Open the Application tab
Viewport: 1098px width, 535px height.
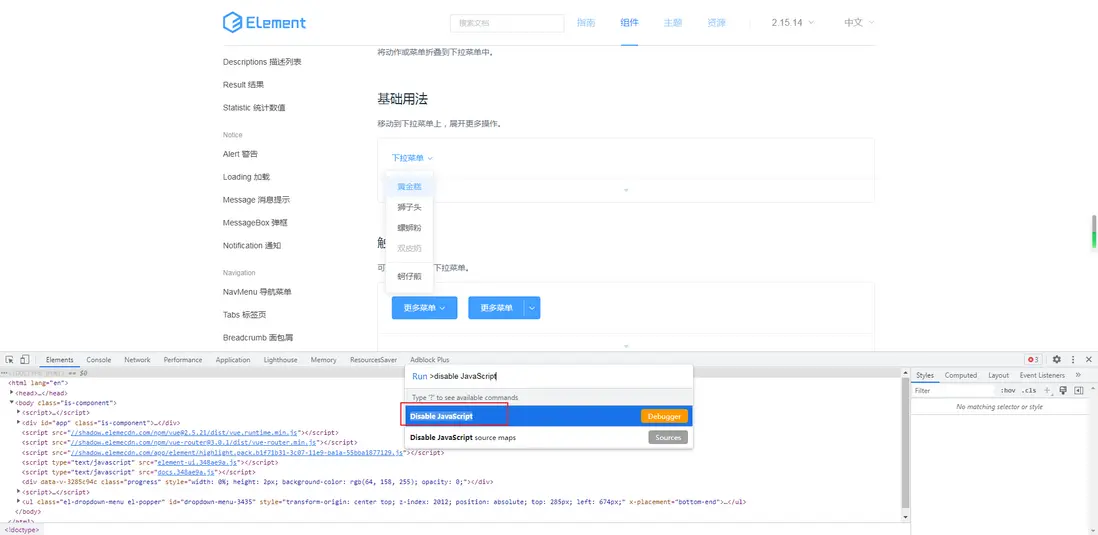[233, 360]
